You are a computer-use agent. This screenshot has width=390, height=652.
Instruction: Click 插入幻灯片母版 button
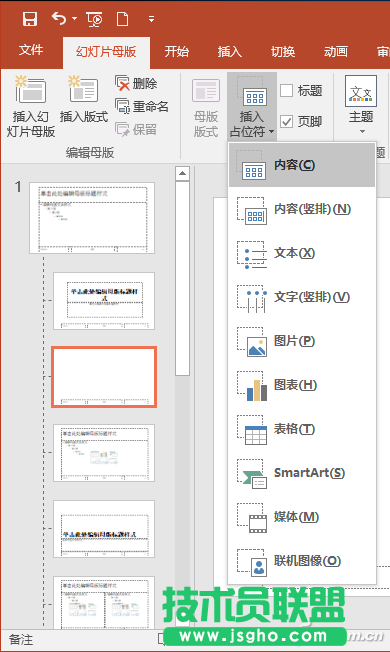point(31,106)
